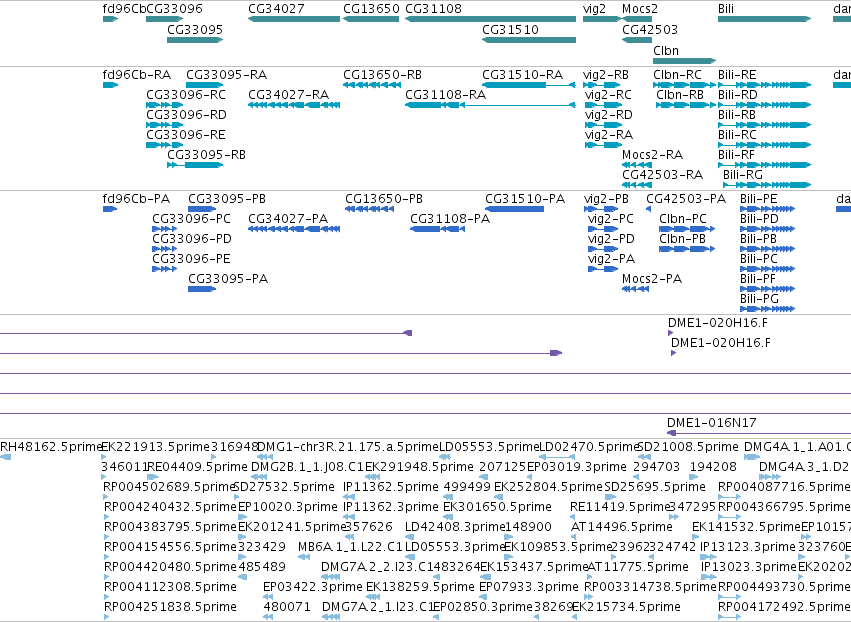This screenshot has width=851, height=622.
Task: Select the Clbn-PC protein label
Action: click(683, 219)
